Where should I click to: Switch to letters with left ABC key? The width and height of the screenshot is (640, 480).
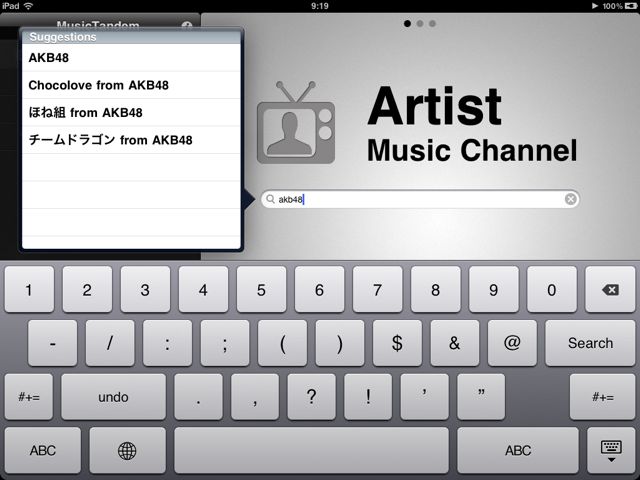43,451
